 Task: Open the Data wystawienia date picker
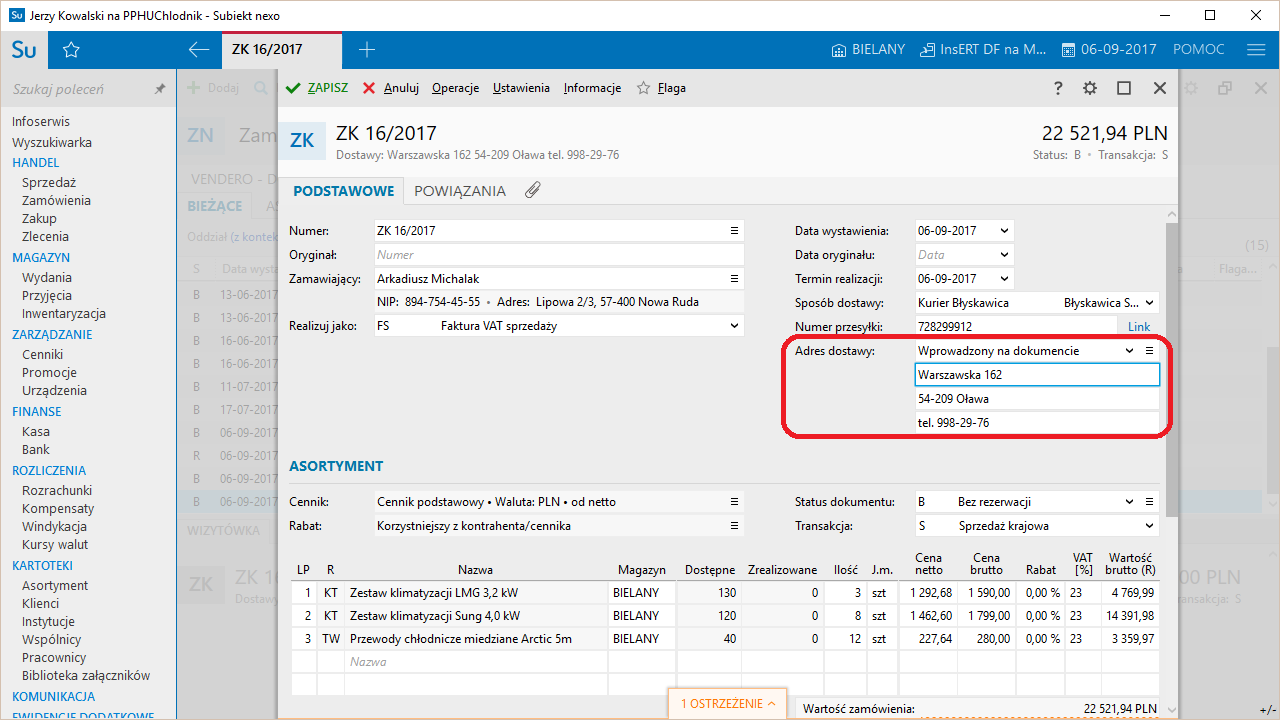(1004, 231)
